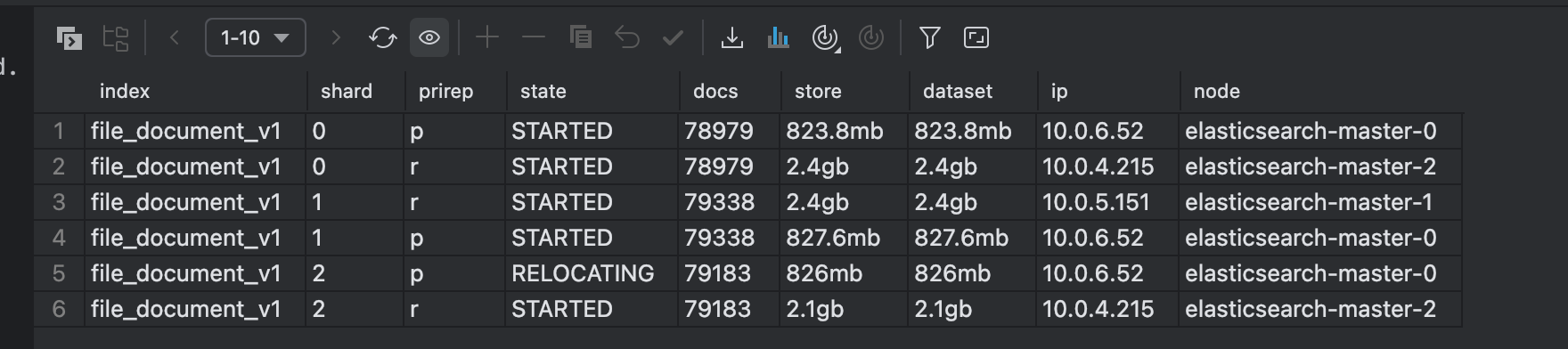This screenshot has width=1568, height=349.
Task: Select row number 2
Action: 59,166
